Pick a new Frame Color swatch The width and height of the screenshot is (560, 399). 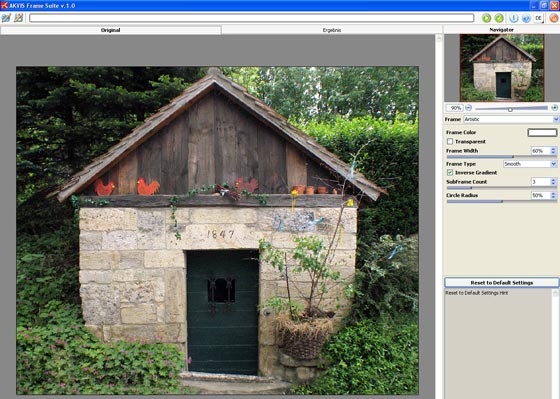pos(542,133)
